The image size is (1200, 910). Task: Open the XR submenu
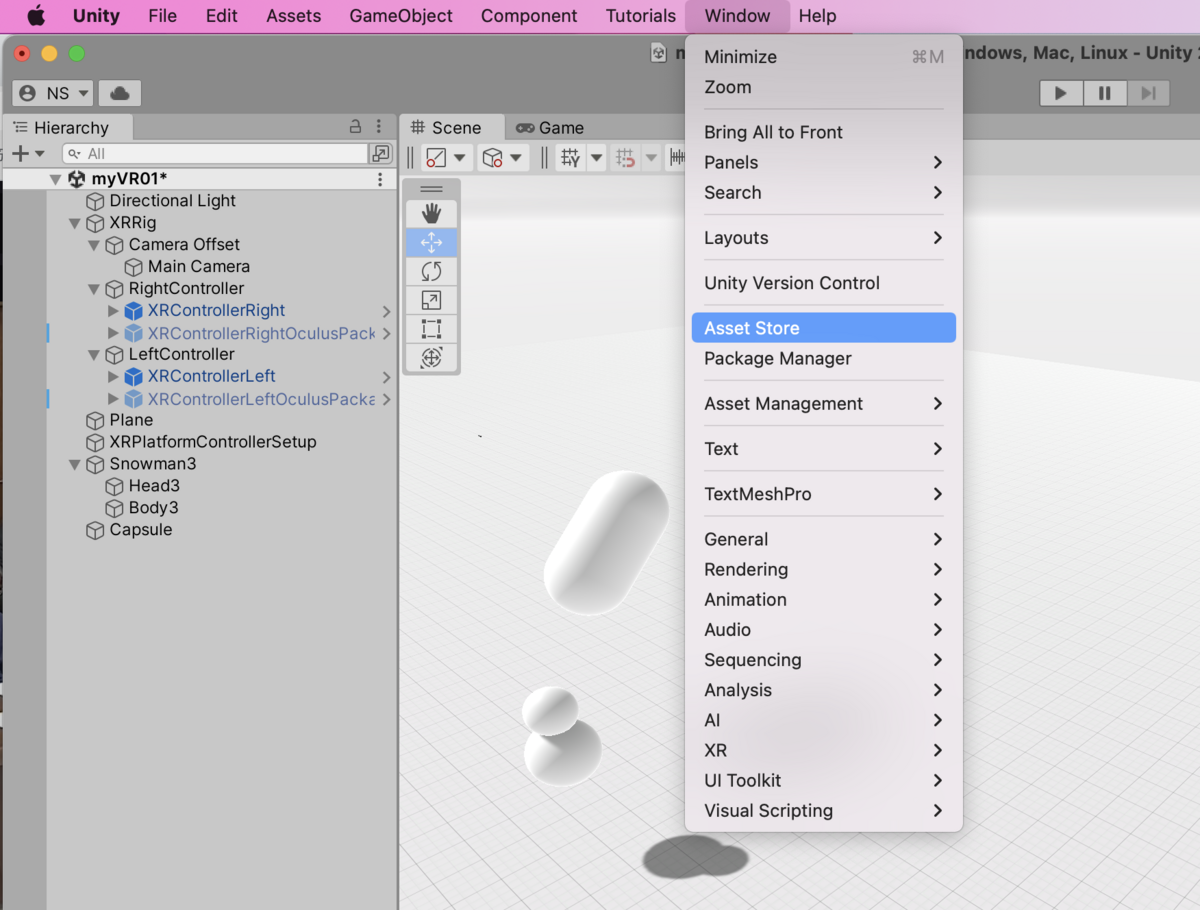[824, 750]
